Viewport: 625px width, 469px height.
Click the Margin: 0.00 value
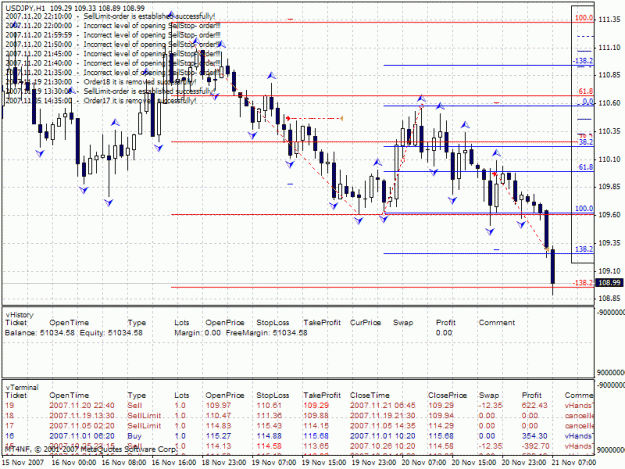point(197,333)
